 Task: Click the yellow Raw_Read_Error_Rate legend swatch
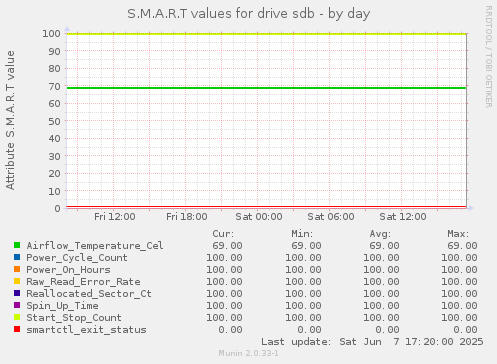coord(17,281)
